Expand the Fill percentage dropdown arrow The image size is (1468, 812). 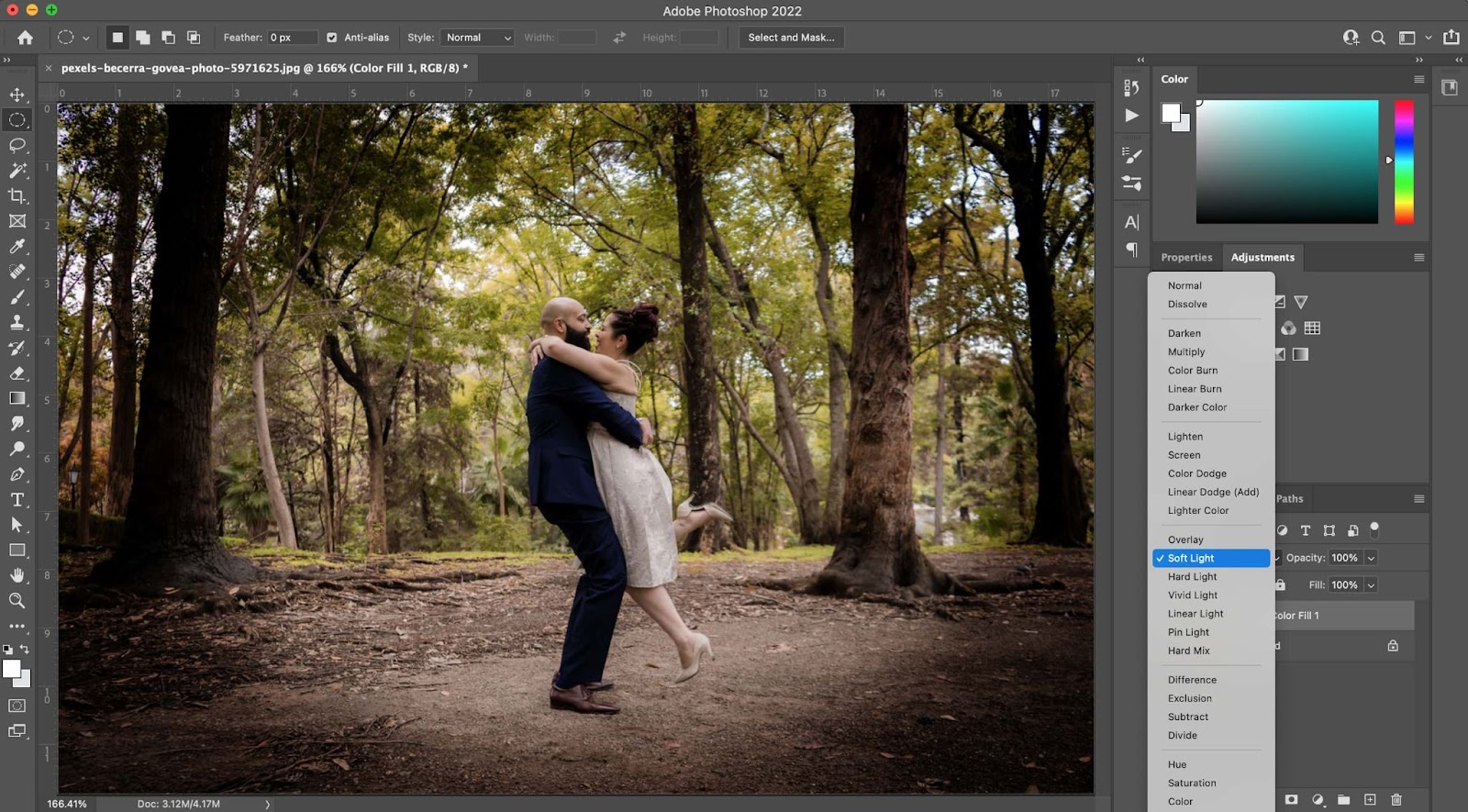[x=1371, y=585]
